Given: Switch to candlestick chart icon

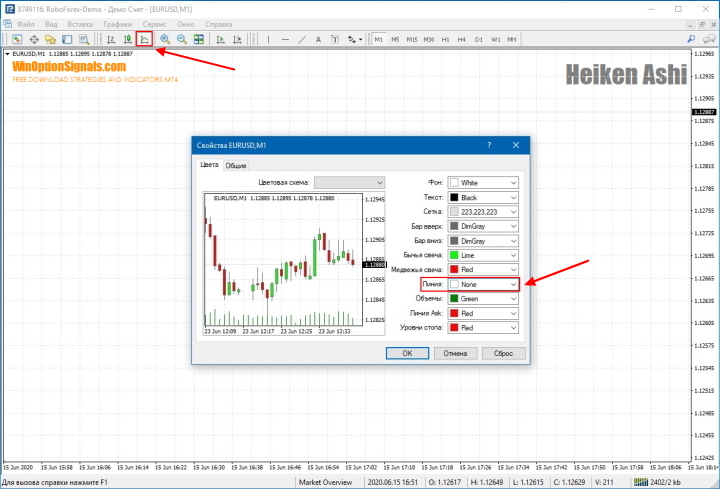Looking at the screenshot, I should (128, 39).
